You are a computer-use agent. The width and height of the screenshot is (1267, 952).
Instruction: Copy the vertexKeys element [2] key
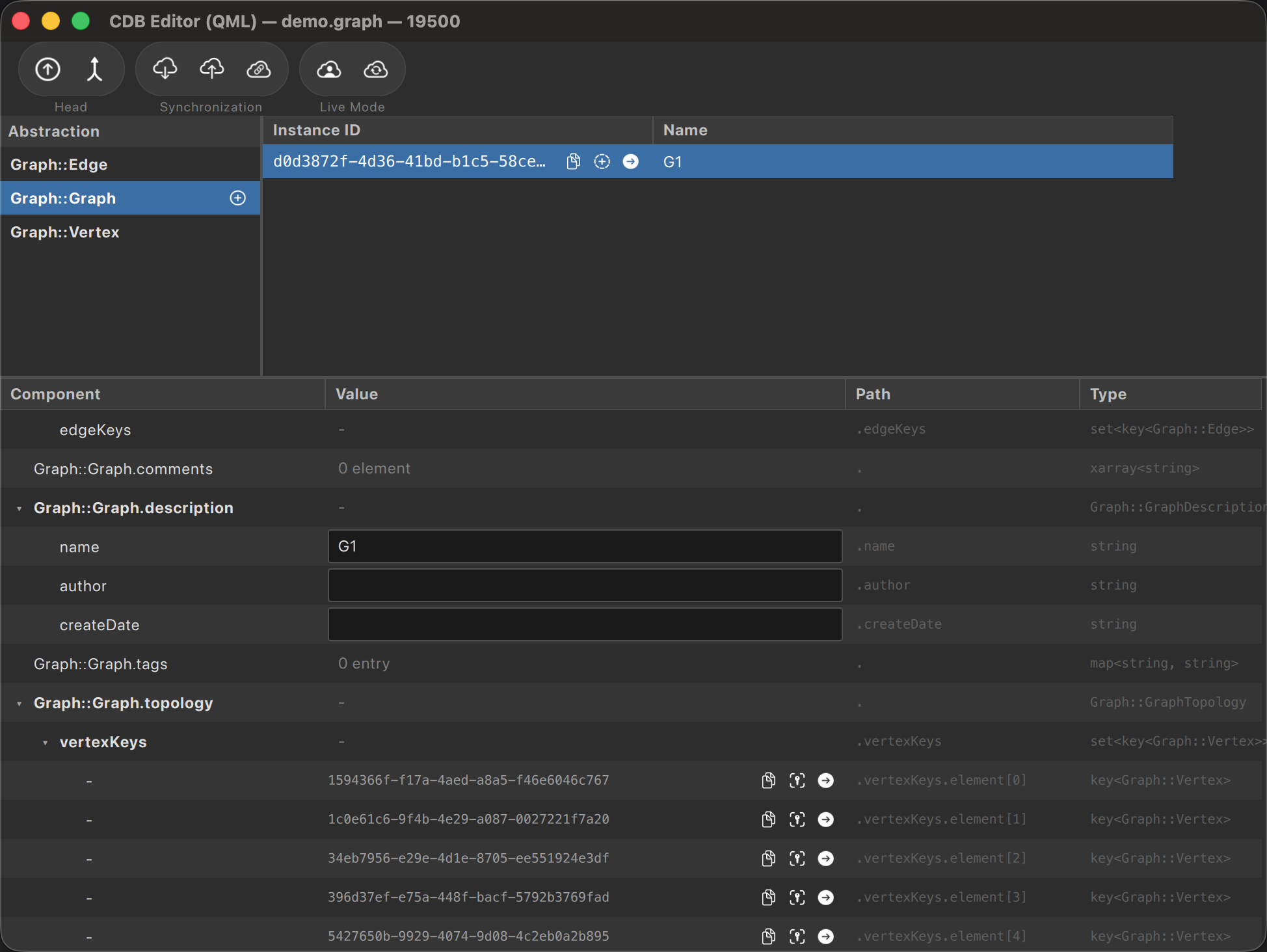pyautogui.click(x=768, y=858)
